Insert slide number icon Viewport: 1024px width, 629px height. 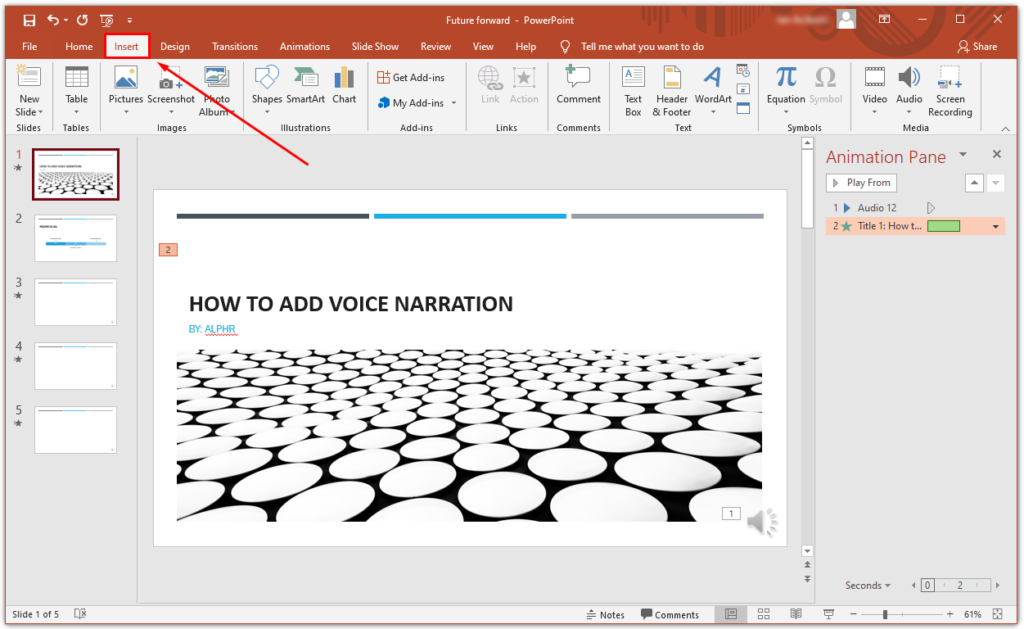coord(743,89)
